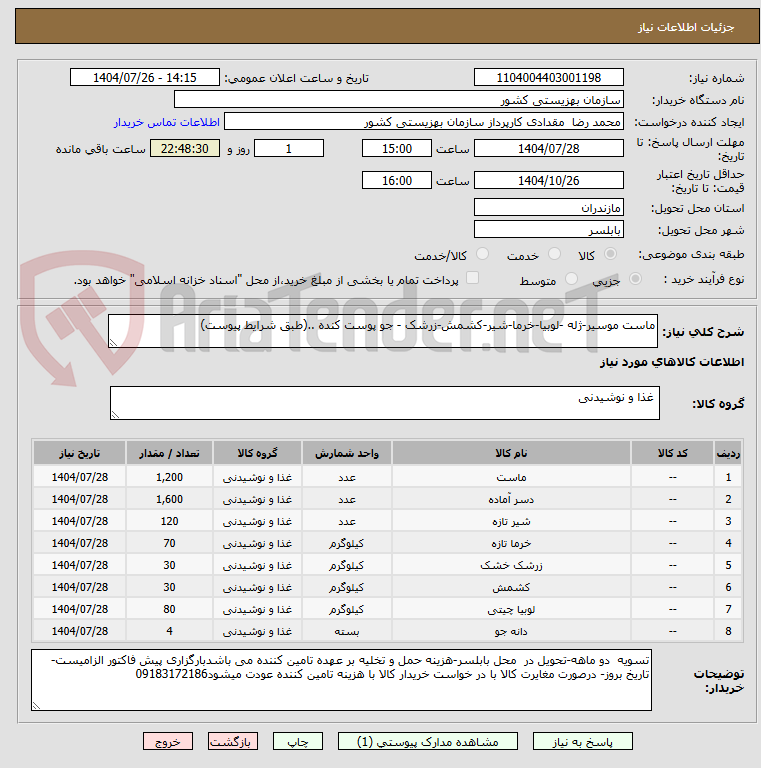Click the دسر آماده item name cell

[511, 499]
